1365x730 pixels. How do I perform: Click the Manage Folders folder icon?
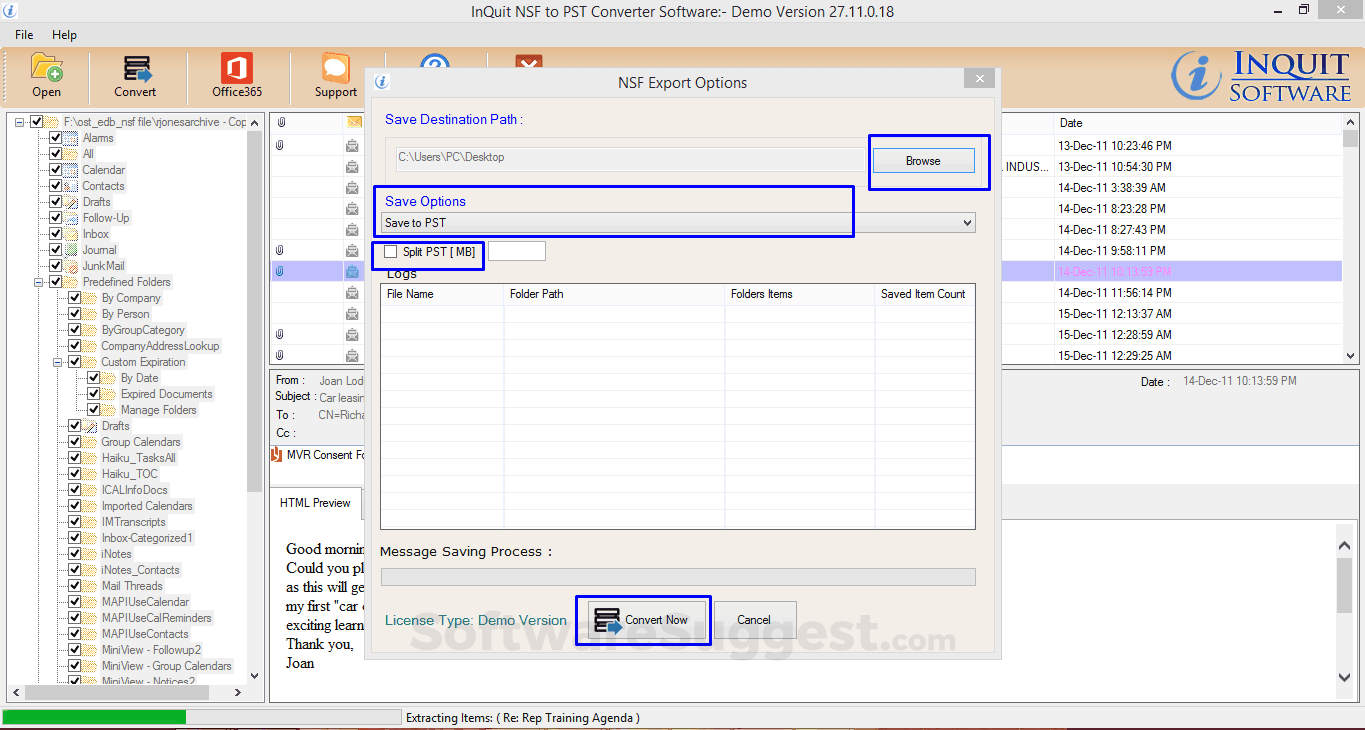pos(109,410)
